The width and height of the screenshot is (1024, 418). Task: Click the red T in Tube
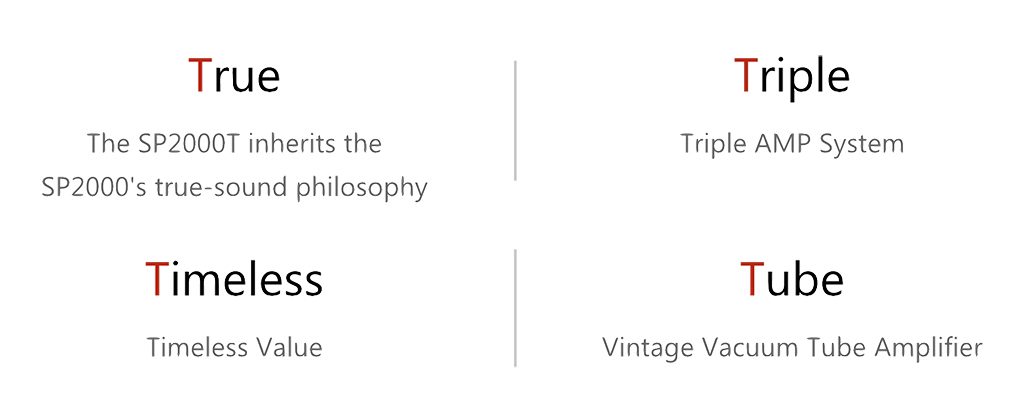[751, 279]
